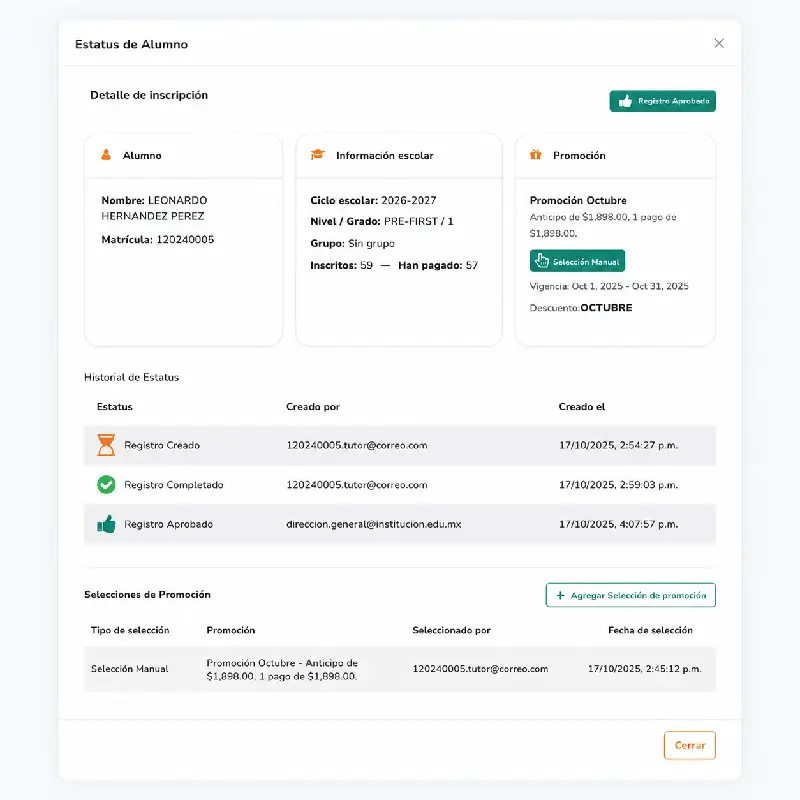Click the orange person icon beside Alumno

pyautogui.click(x=106, y=155)
